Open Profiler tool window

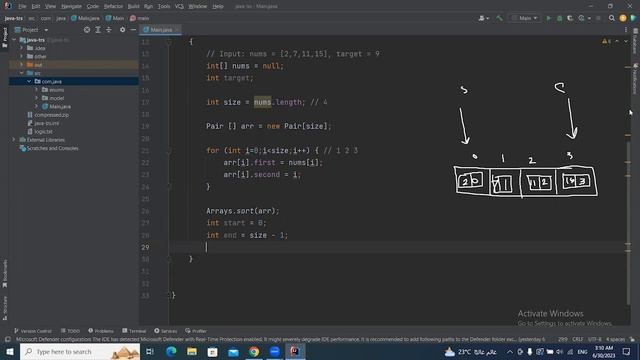(x=196, y=331)
